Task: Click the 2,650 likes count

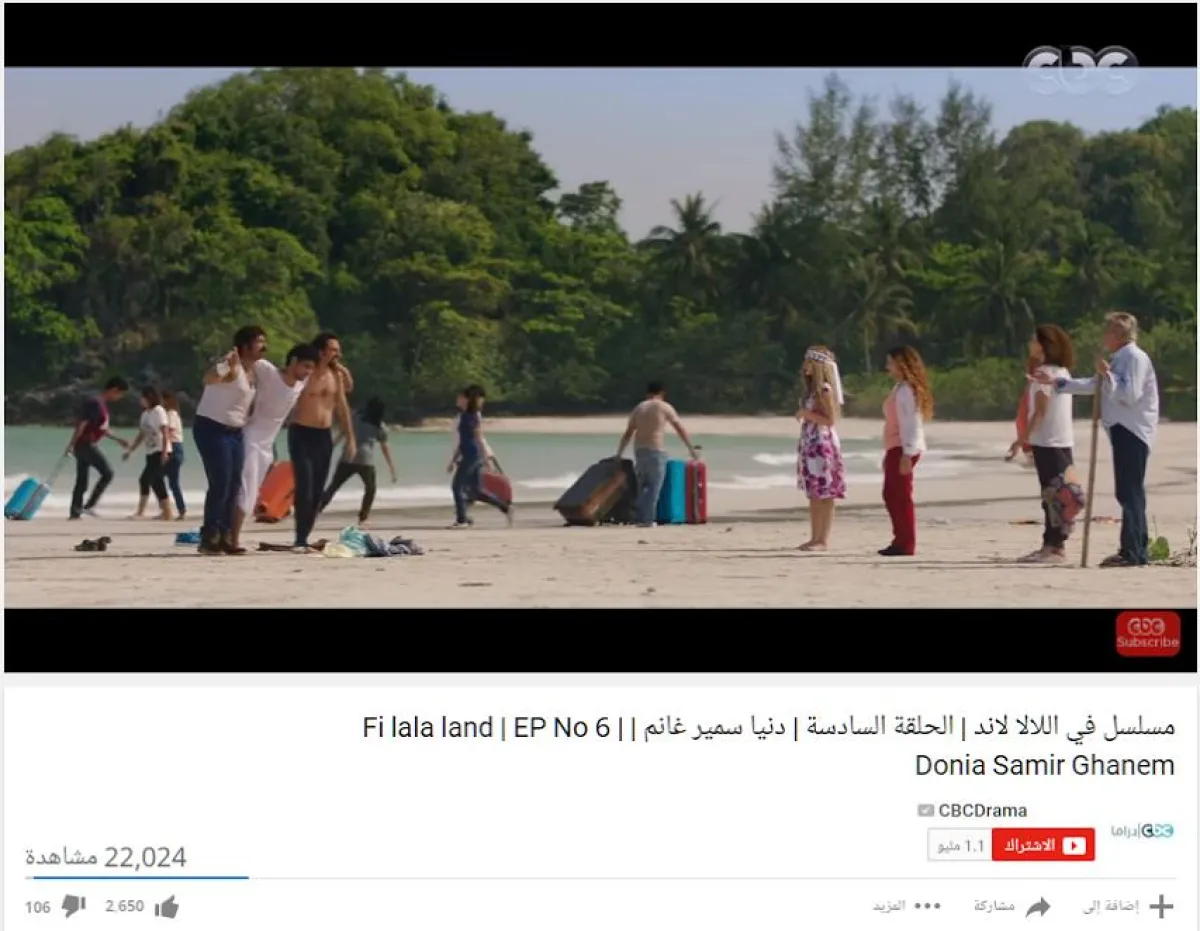Action: (125, 907)
